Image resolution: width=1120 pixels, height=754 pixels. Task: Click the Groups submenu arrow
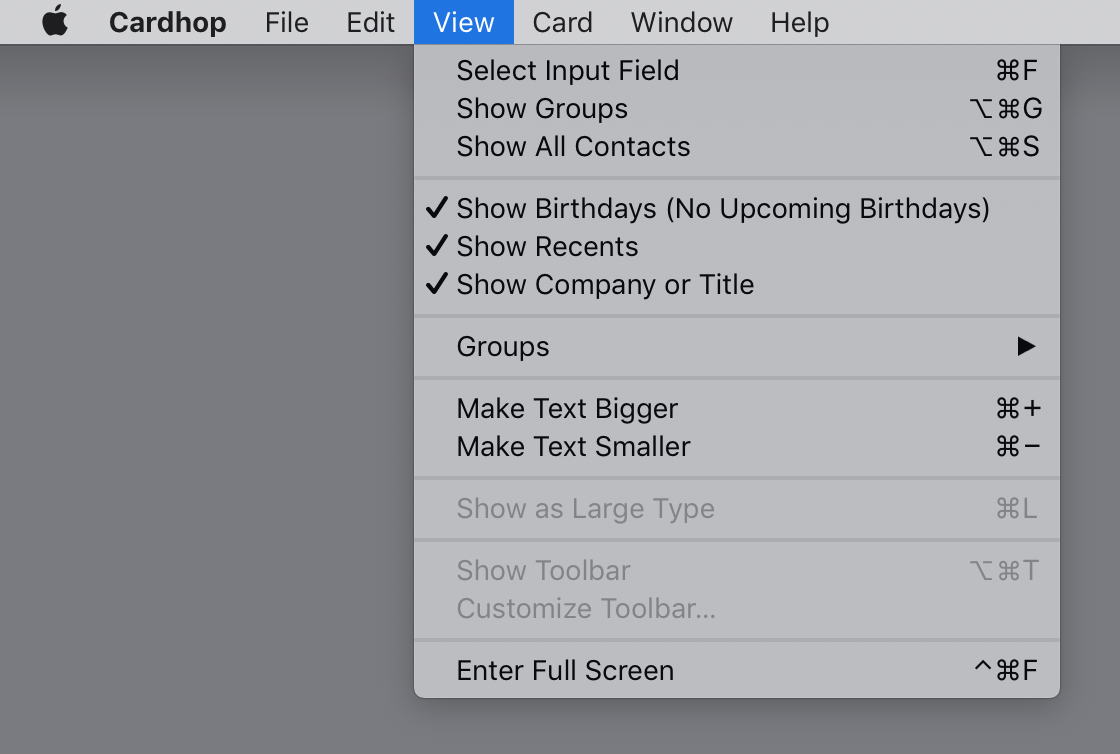point(1026,346)
